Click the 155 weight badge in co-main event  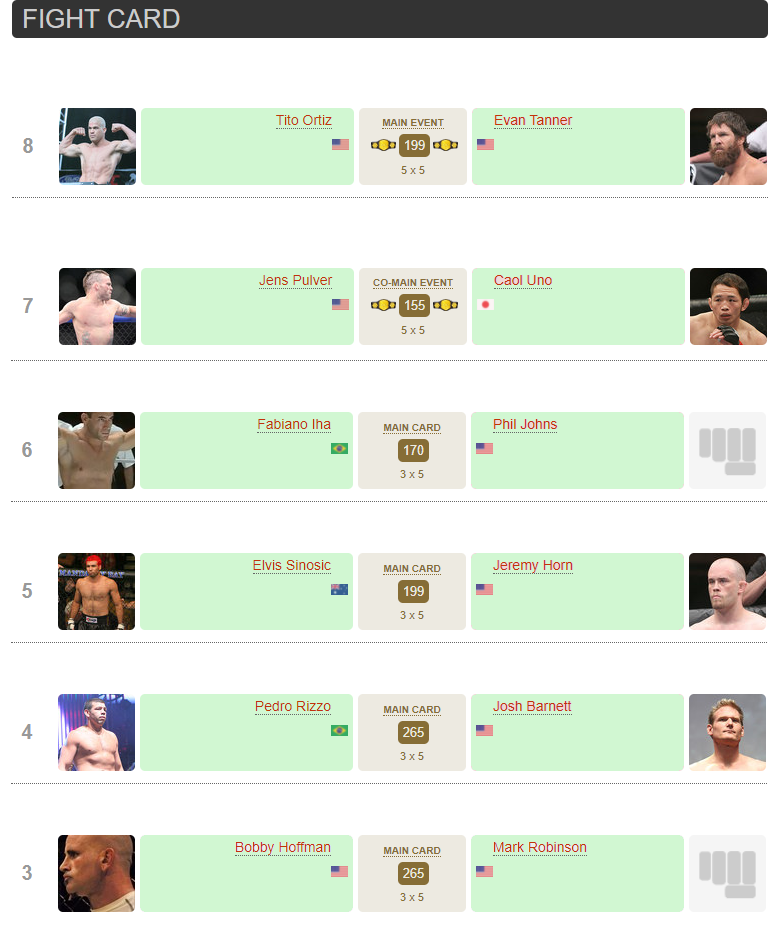[x=414, y=305]
